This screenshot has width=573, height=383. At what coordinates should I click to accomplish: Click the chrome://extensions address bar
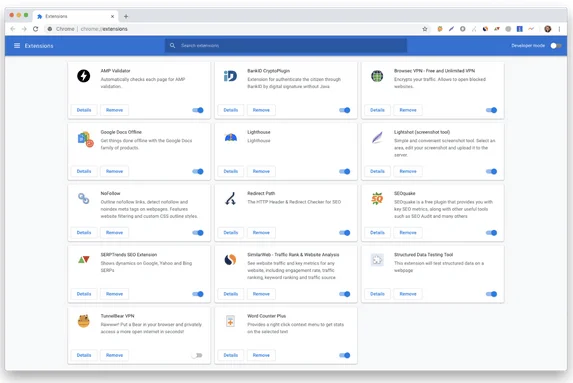238,29
